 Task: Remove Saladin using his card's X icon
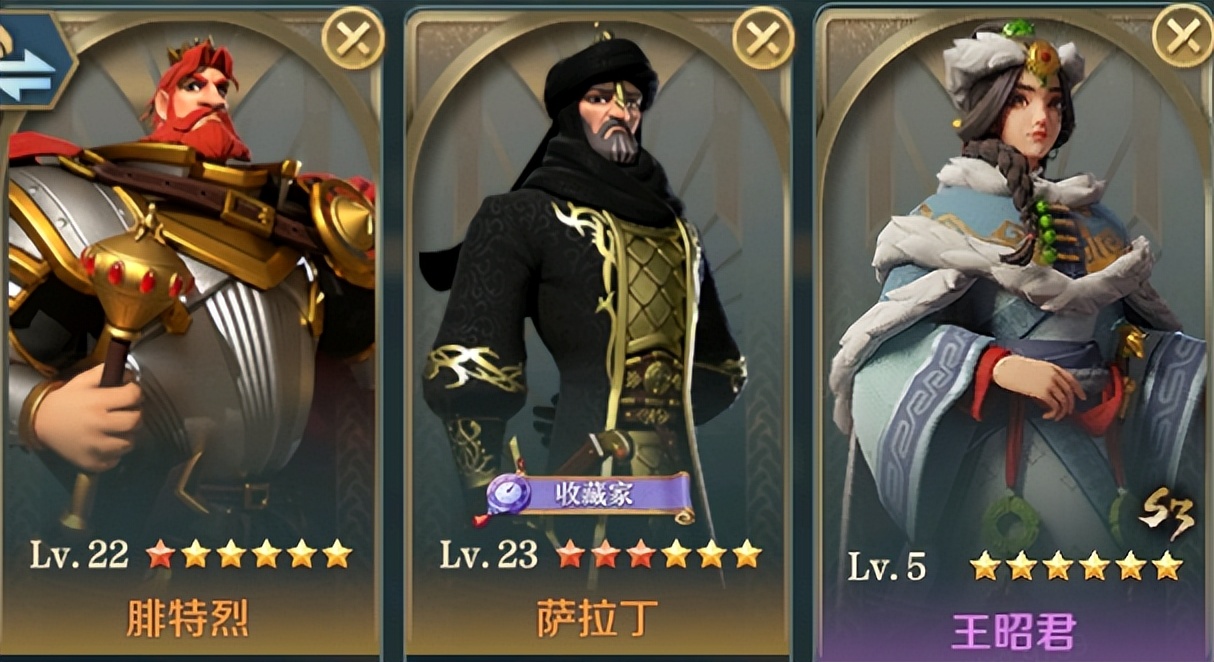tap(763, 39)
